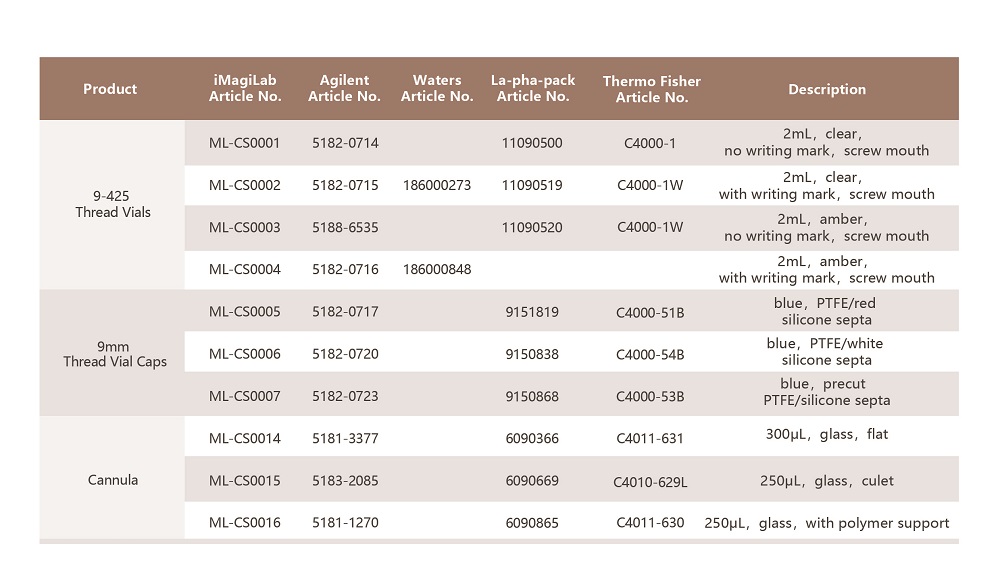This screenshot has width=1000, height=585.
Task: Select Thermo Fisher number C4010-629L
Action: coord(650,482)
